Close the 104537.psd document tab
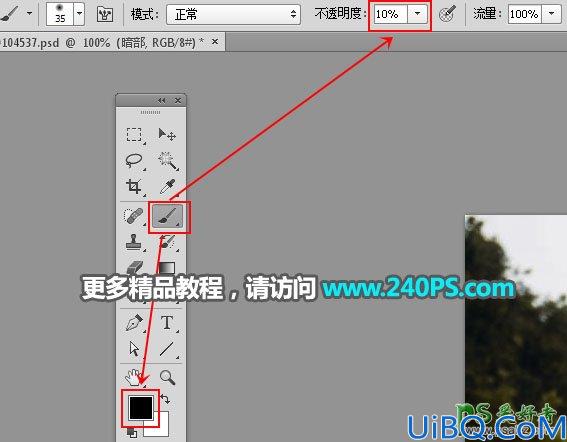The image size is (567, 442). pyautogui.click(x=215, y=42)
